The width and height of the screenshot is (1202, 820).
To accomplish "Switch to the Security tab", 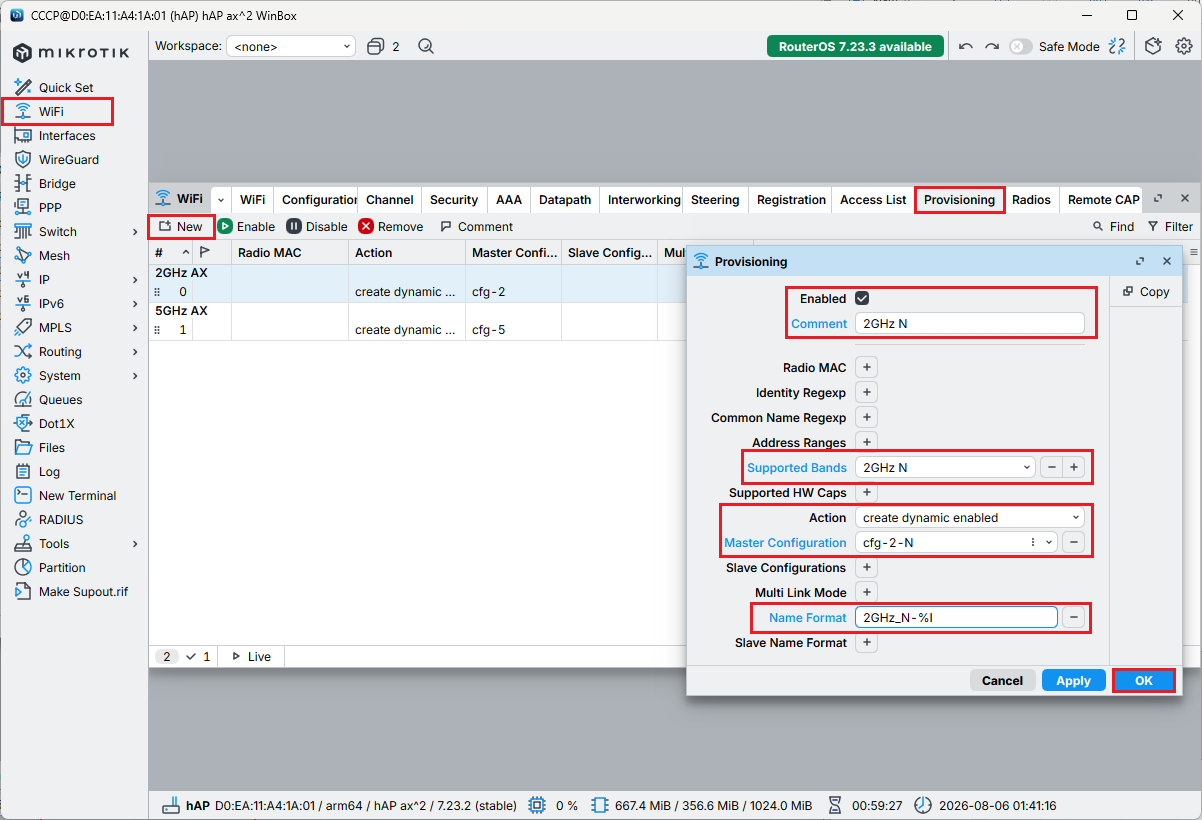I will tap(454, 200).
